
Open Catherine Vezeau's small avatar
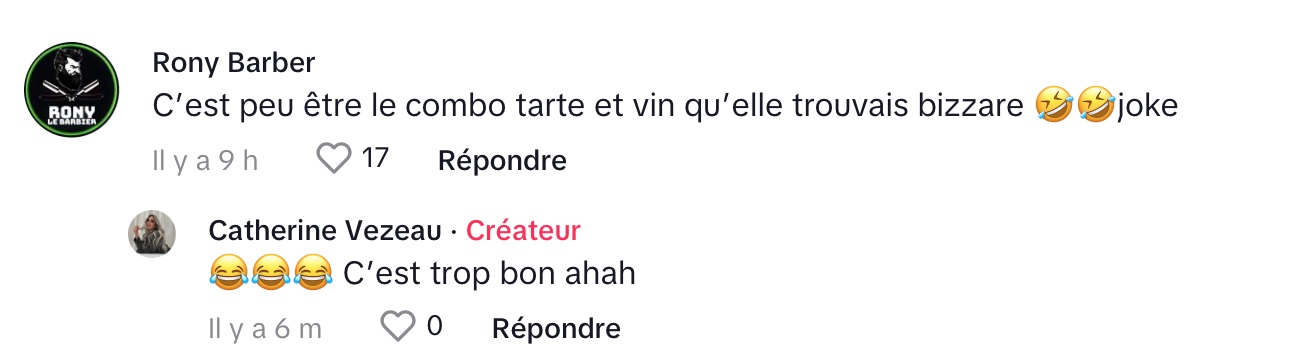[x=152, y=236]
